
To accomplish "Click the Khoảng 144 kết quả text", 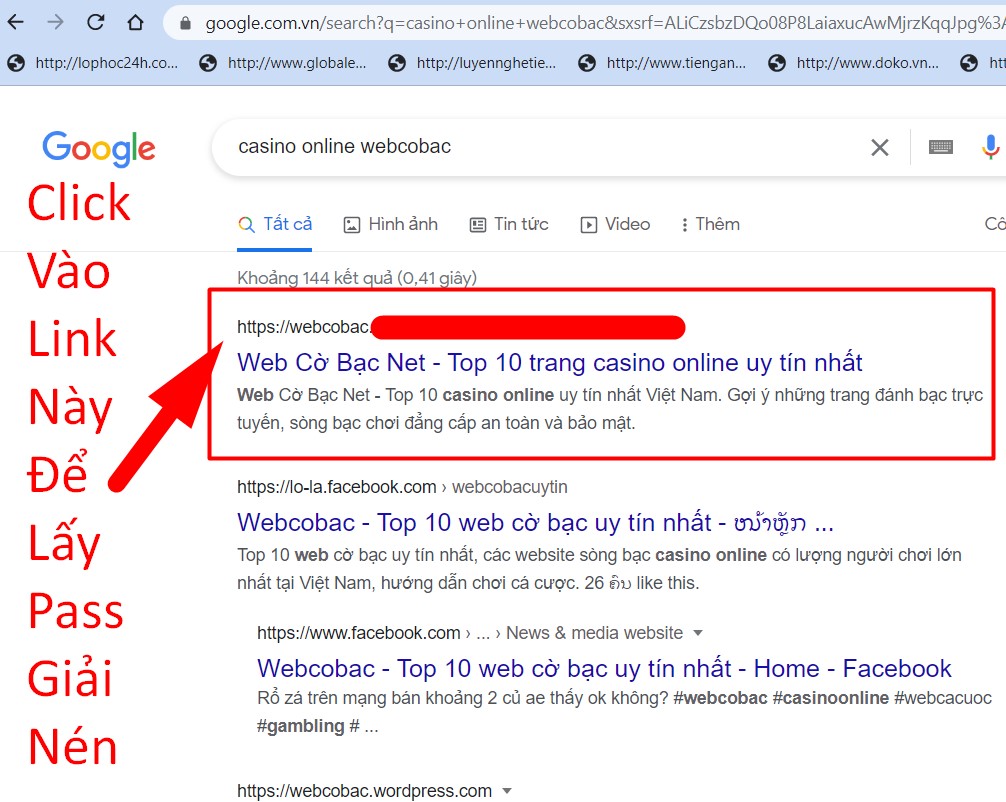I will coord(357,278).
